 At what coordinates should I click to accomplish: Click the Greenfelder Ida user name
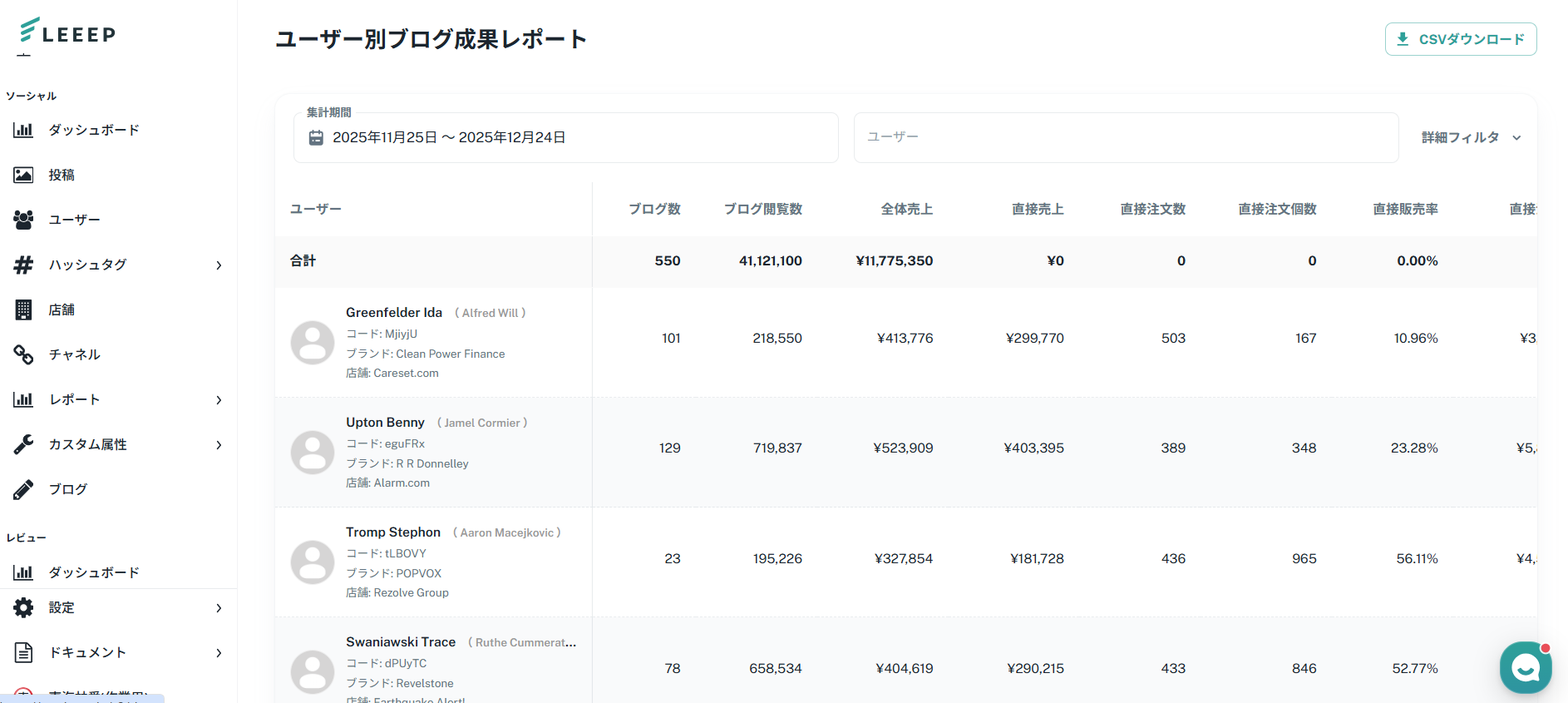click(394, 313)
